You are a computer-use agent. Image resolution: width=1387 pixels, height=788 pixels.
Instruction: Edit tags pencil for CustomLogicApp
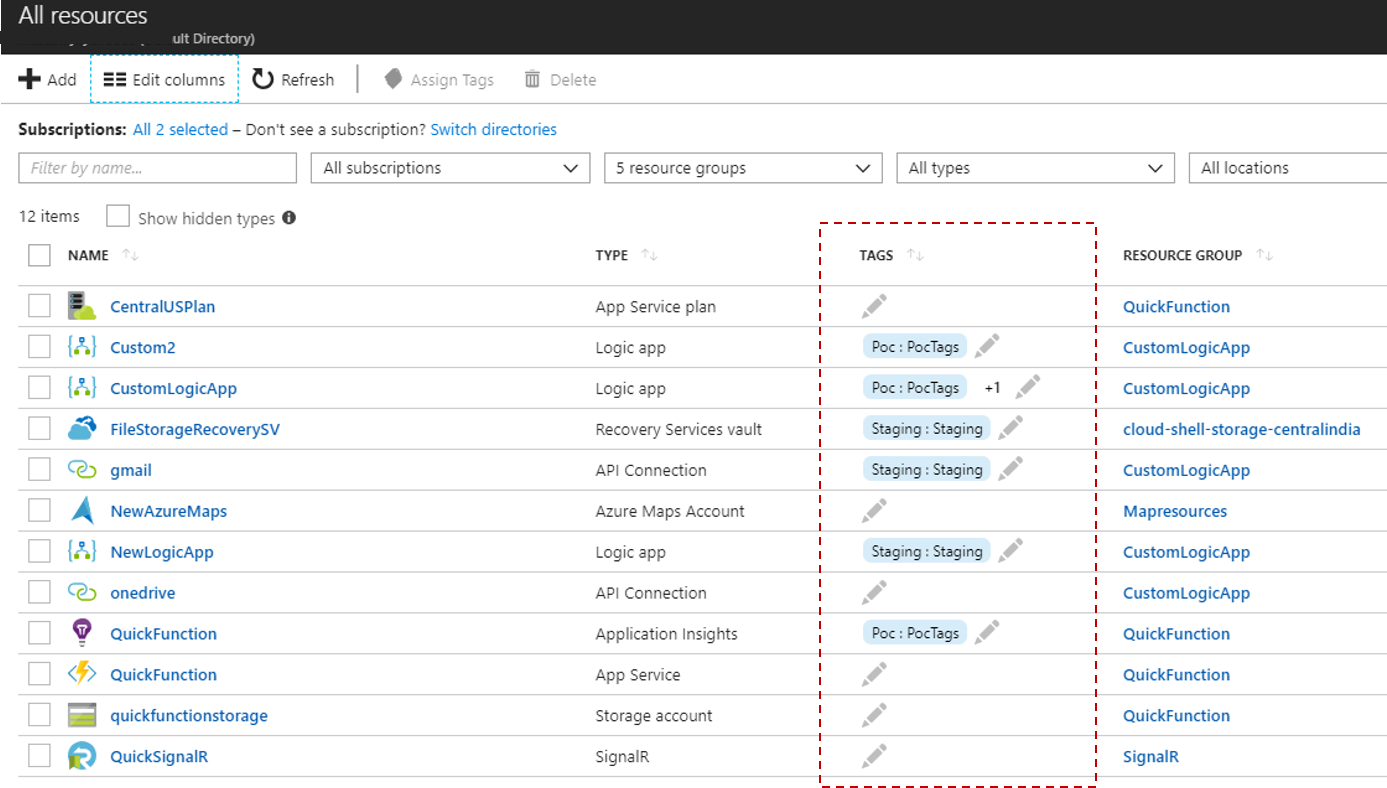(1028, 387)
